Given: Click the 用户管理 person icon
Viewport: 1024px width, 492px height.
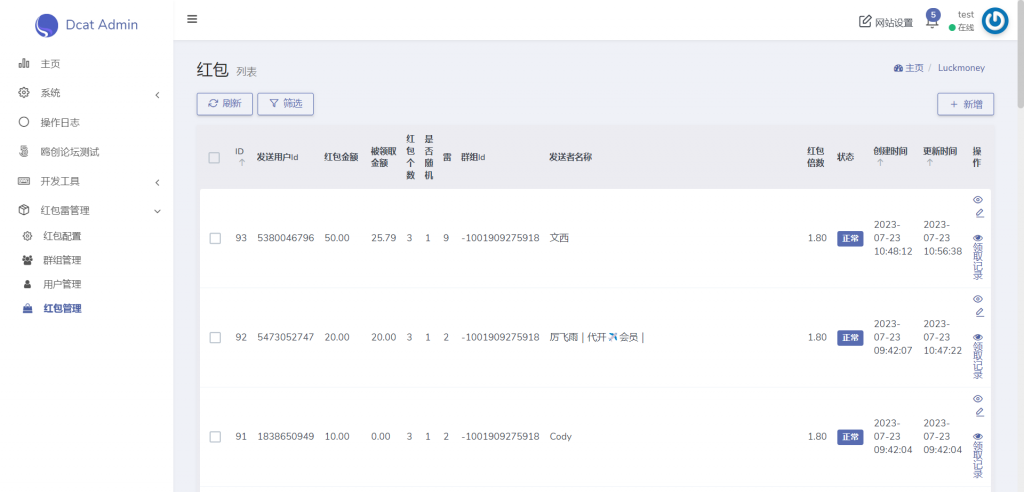Looking at the screenshot, I should (x=27, y=284).
